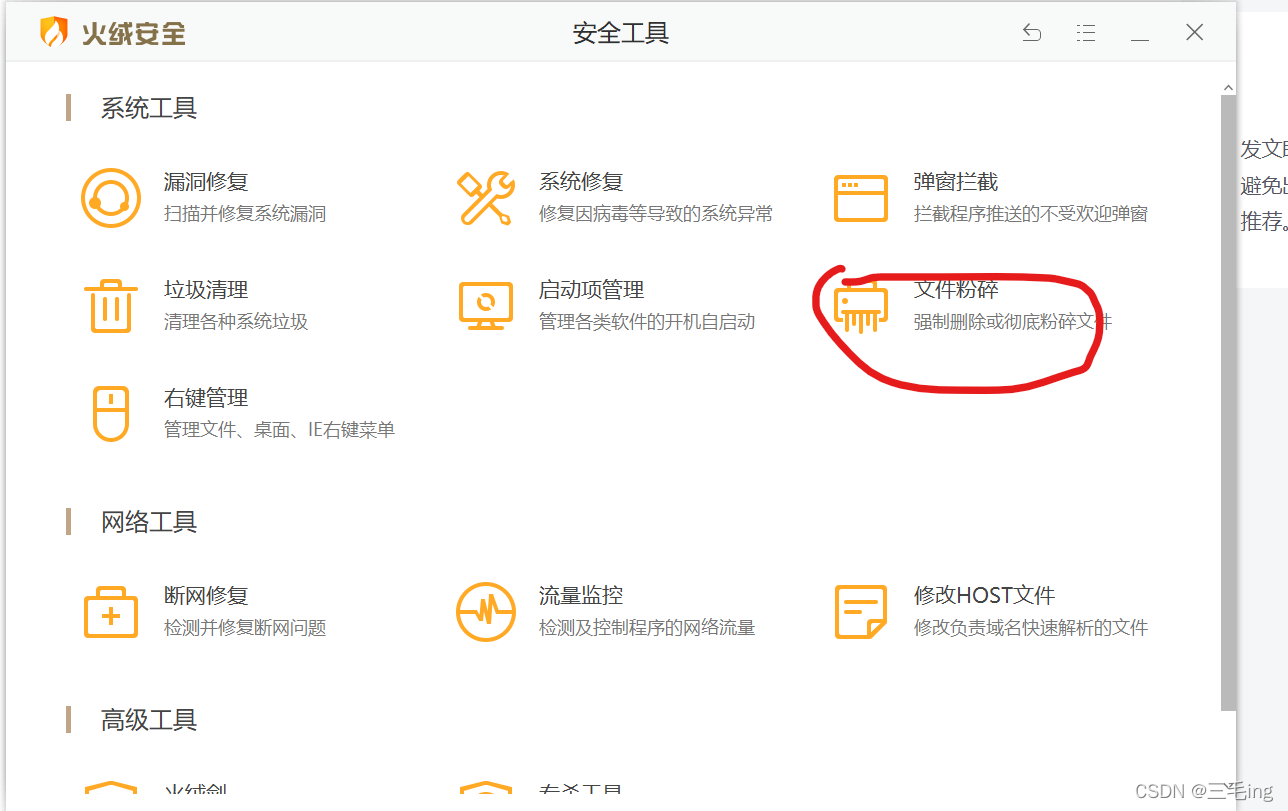Select the 流量监控 title text
Screen dimensions: 1288x811
pyautogui.click(x=581, y=596)
